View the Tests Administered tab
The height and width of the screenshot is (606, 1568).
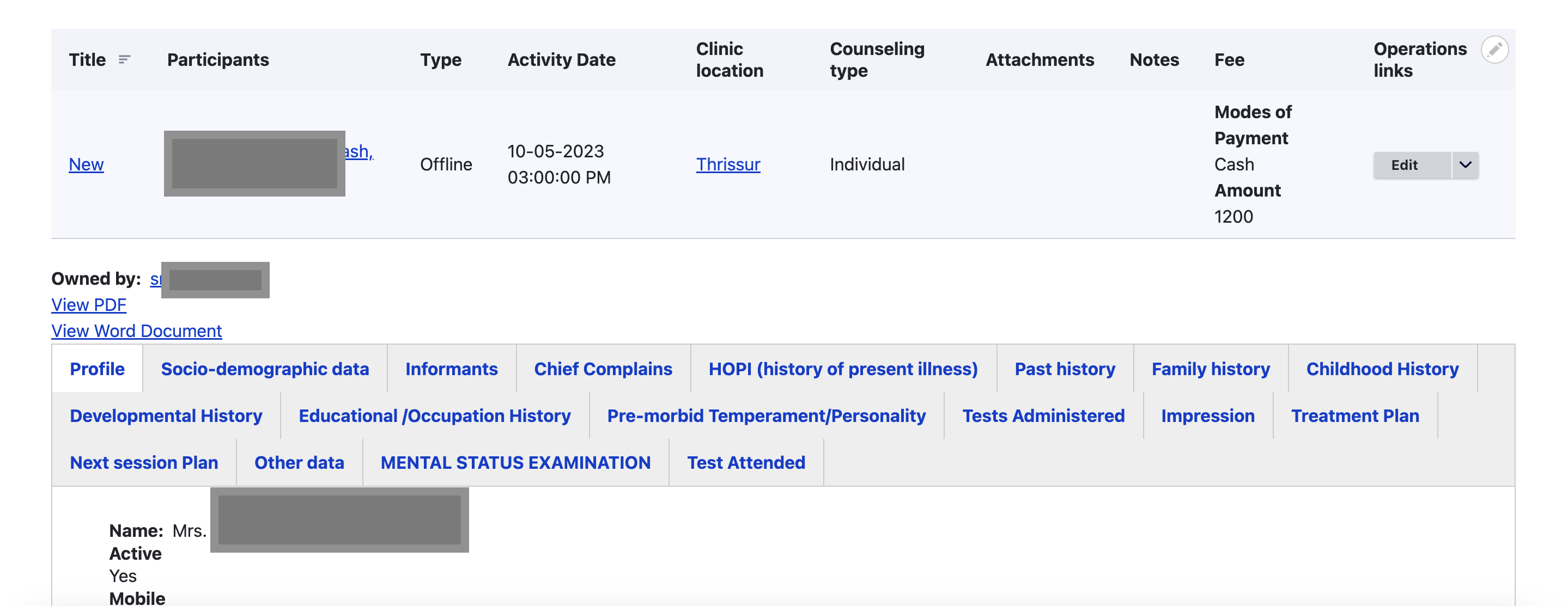coord(1043,415)
